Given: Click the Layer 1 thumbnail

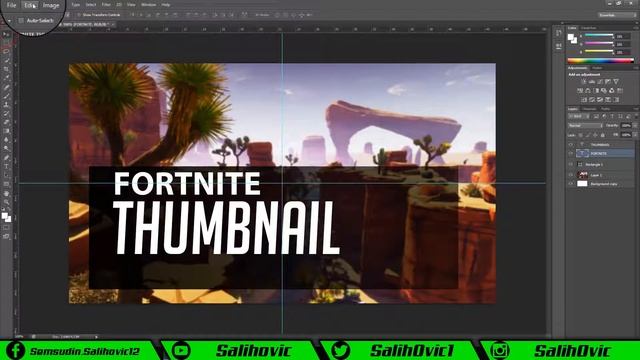Looking at the screenshot, I should point(582,175).
